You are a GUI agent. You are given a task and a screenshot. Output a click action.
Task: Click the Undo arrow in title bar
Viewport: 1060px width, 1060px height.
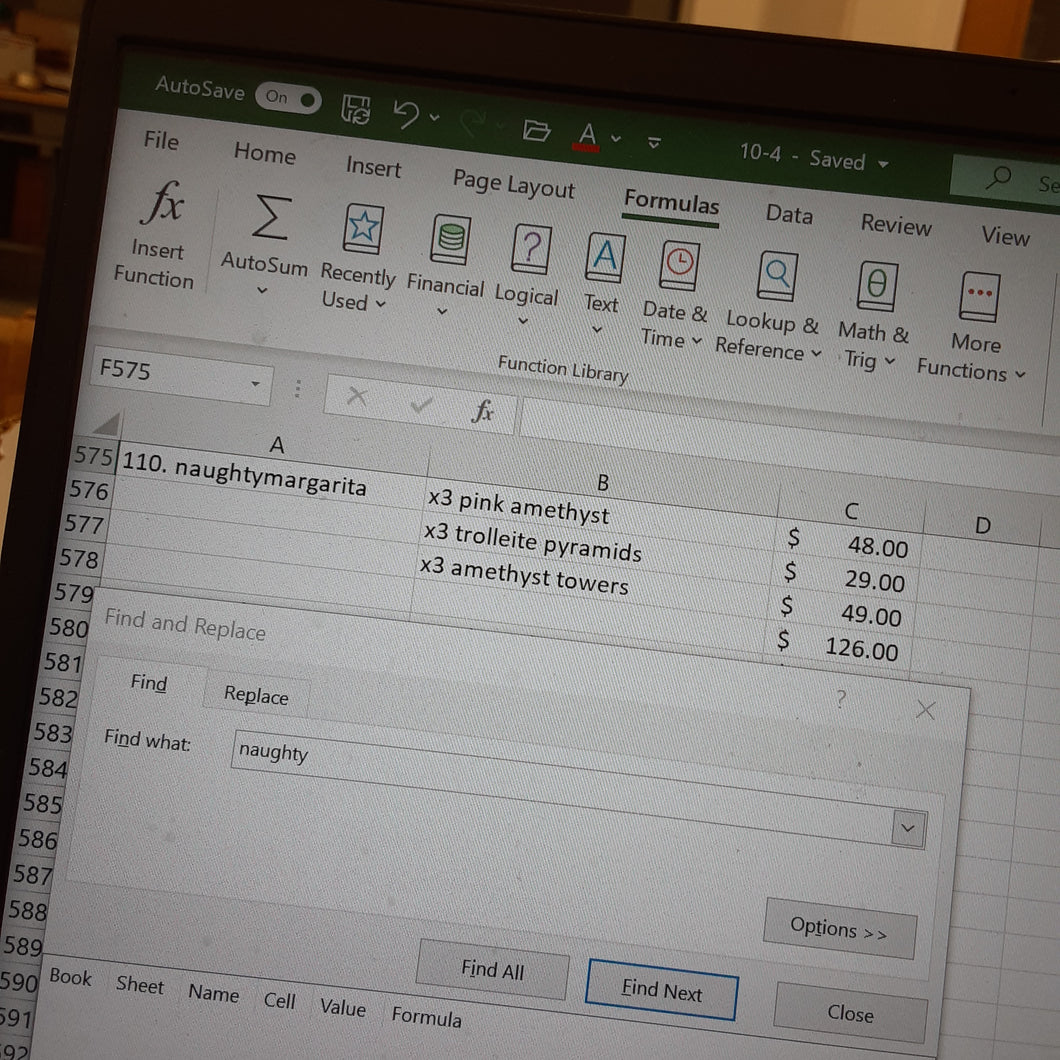point(408,114)
